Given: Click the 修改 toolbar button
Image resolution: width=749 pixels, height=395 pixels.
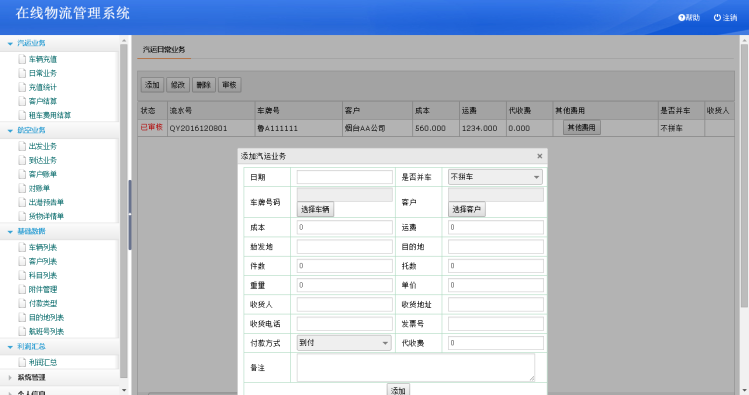Looking at the screenshot, I should 178,85.
